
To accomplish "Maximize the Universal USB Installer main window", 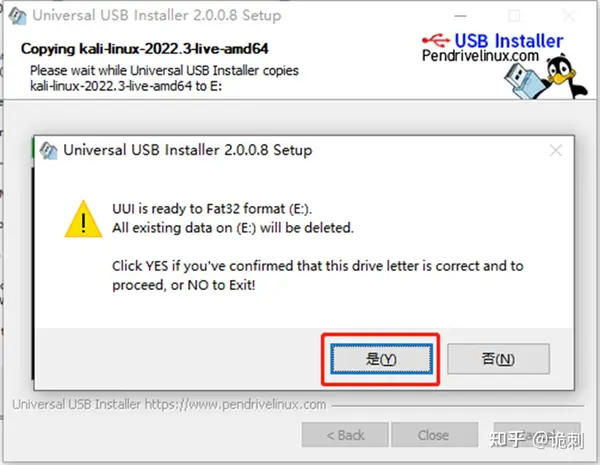I will [514, 16].
